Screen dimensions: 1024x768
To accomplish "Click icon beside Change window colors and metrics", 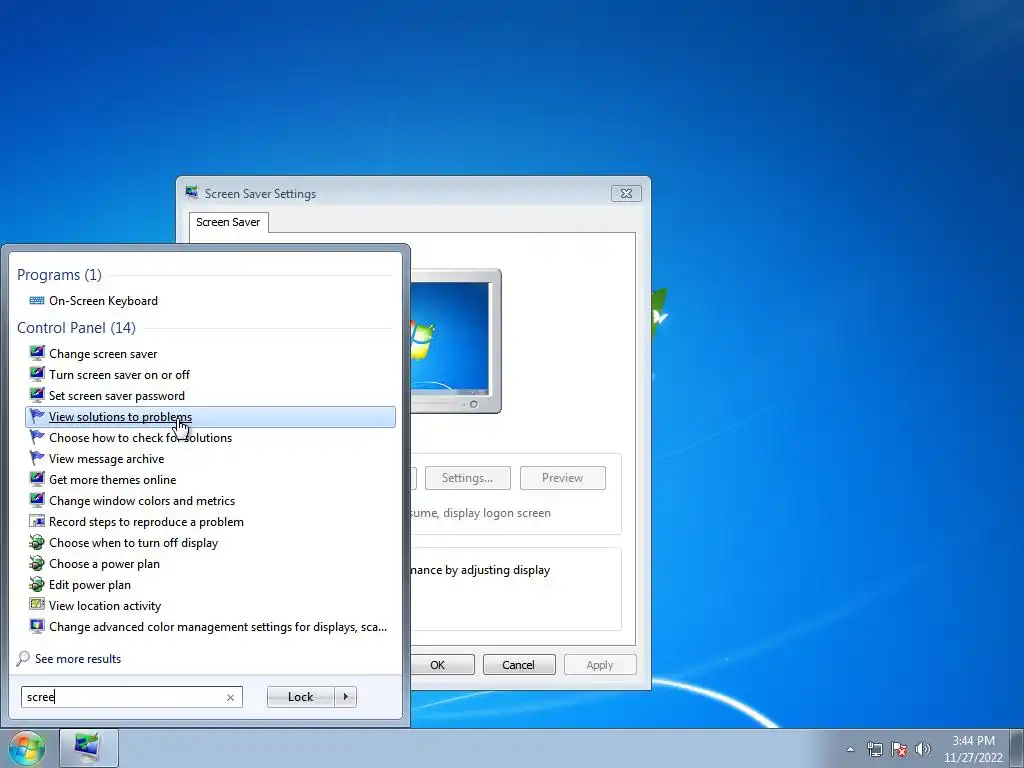I will tap(37, 500).
